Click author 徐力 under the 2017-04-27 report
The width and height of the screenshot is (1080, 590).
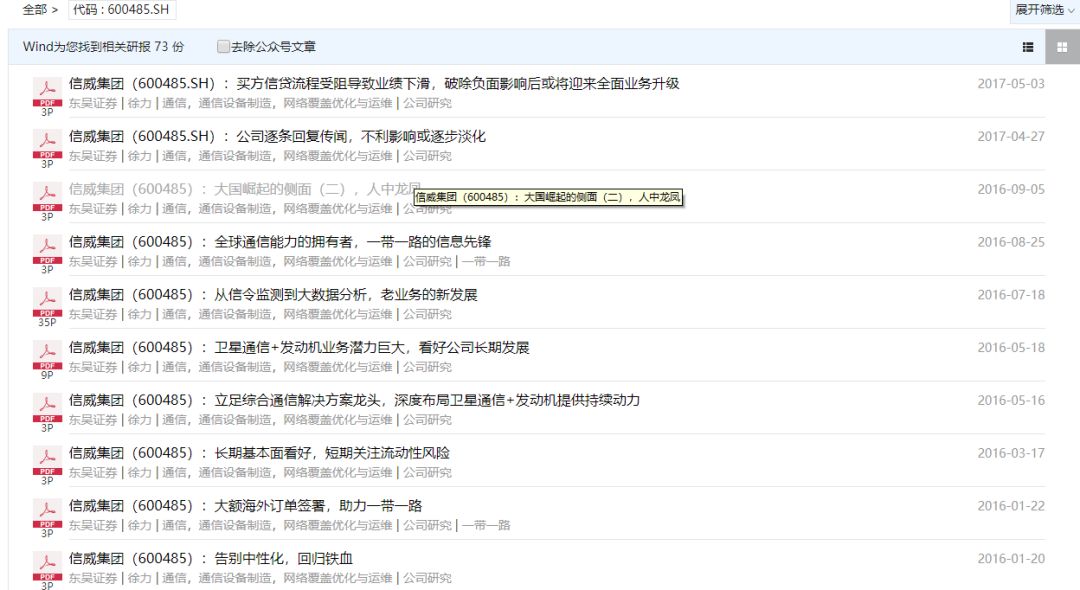coord(139,156)
